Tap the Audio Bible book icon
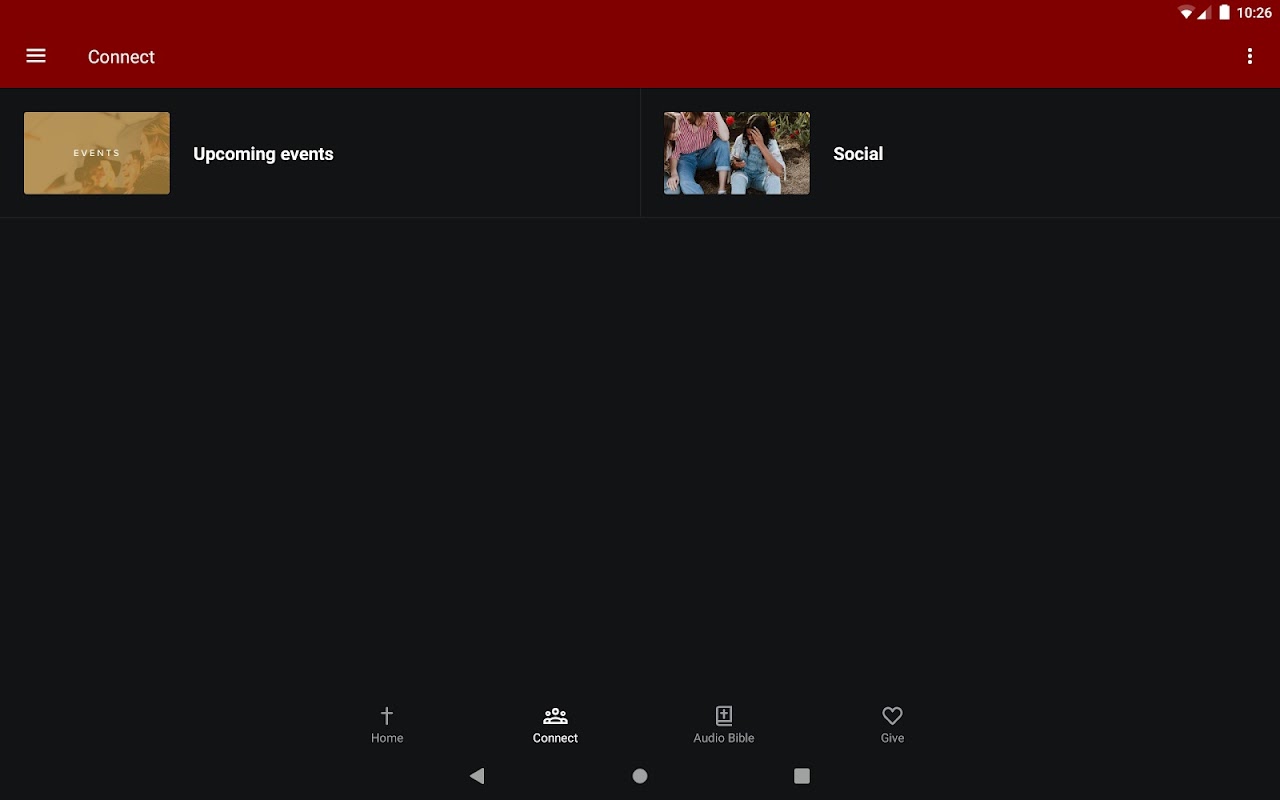The width and height of the screenshot is (1280, 800). (x=724, y=715)
